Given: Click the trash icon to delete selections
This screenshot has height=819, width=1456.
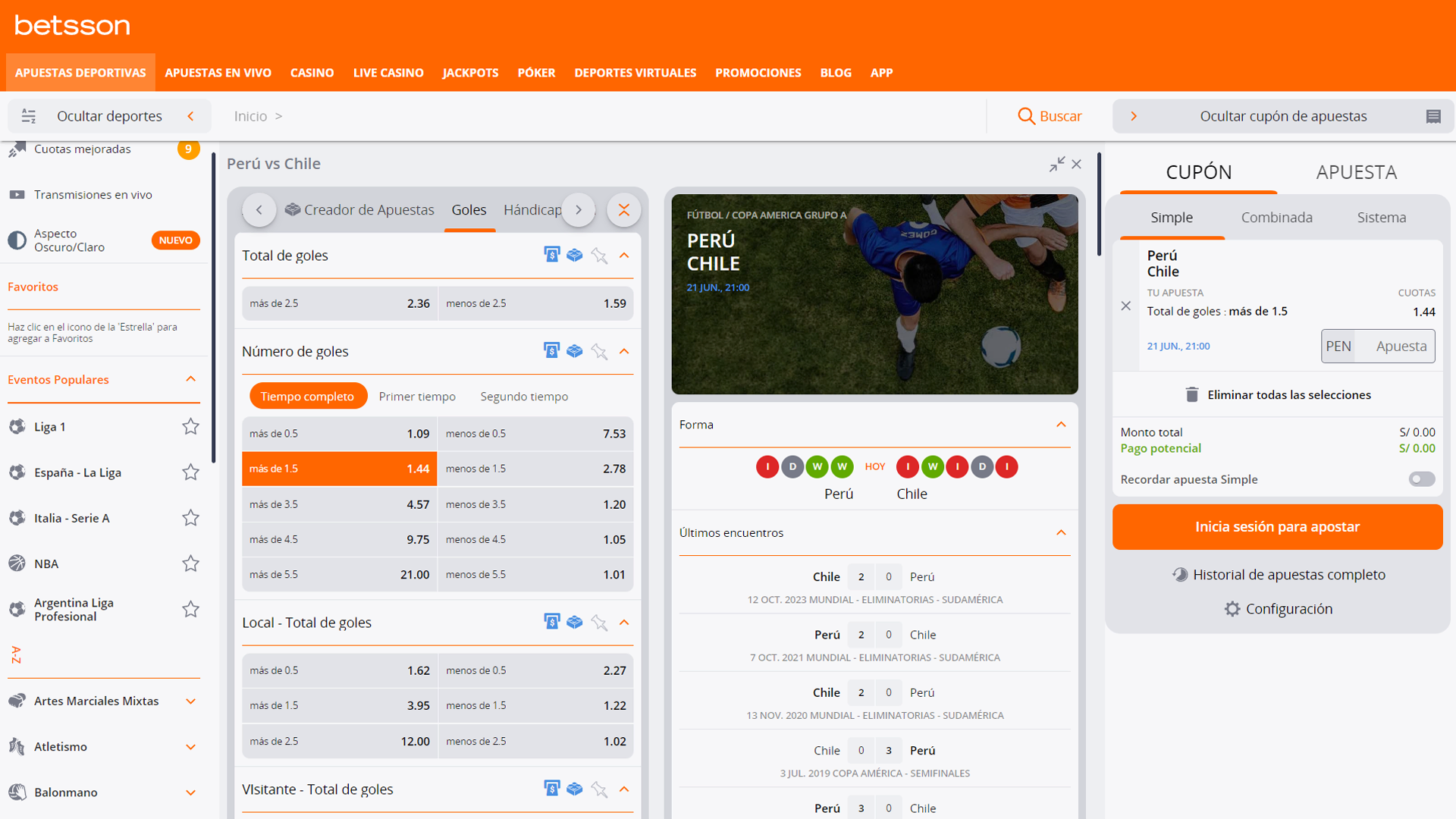Looking at the screenshot, I should (x=1192, y=394).
